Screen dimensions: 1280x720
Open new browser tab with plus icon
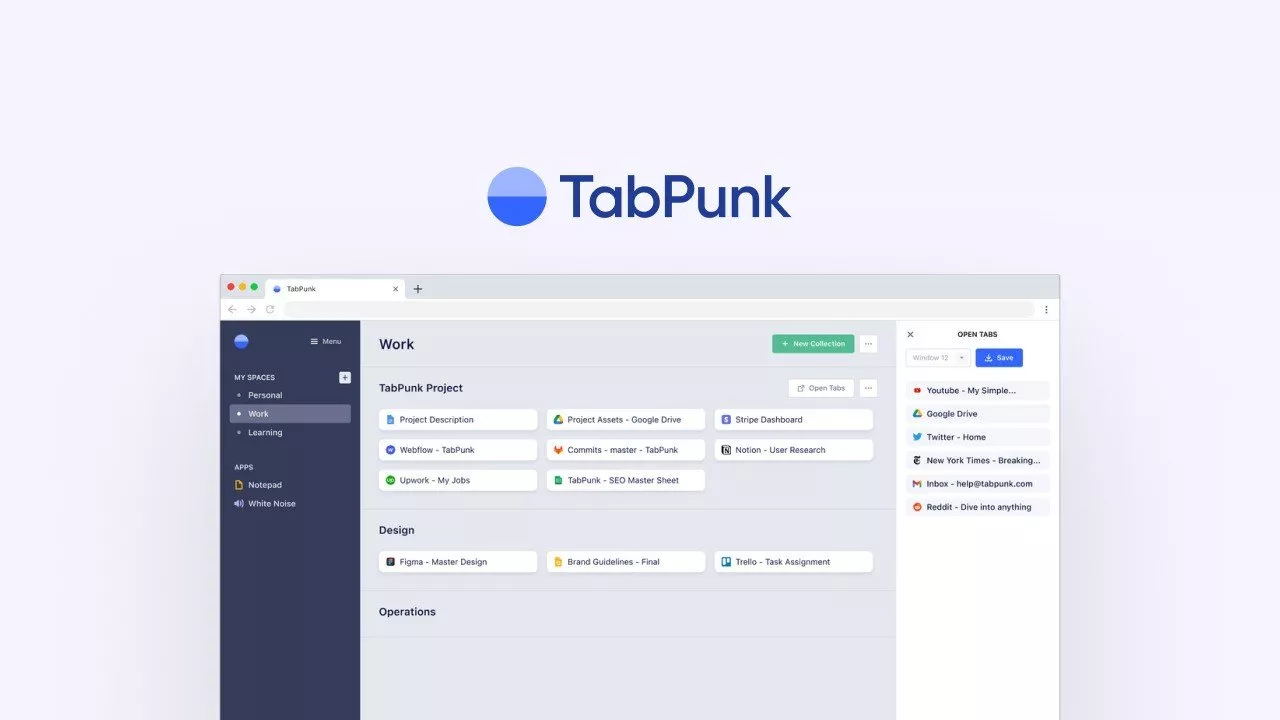(x=418, y=289)
